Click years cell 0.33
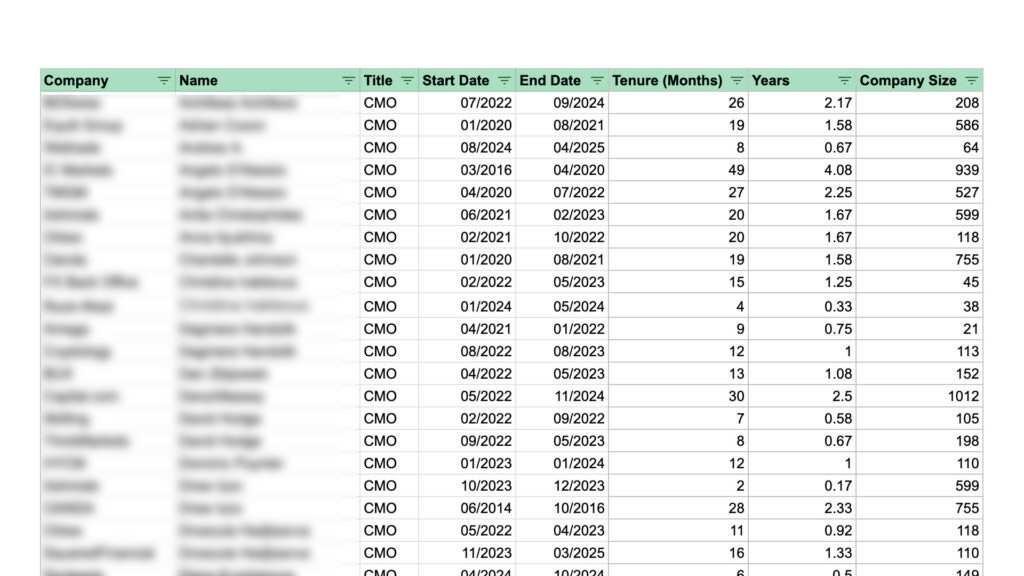 point(802,306)
